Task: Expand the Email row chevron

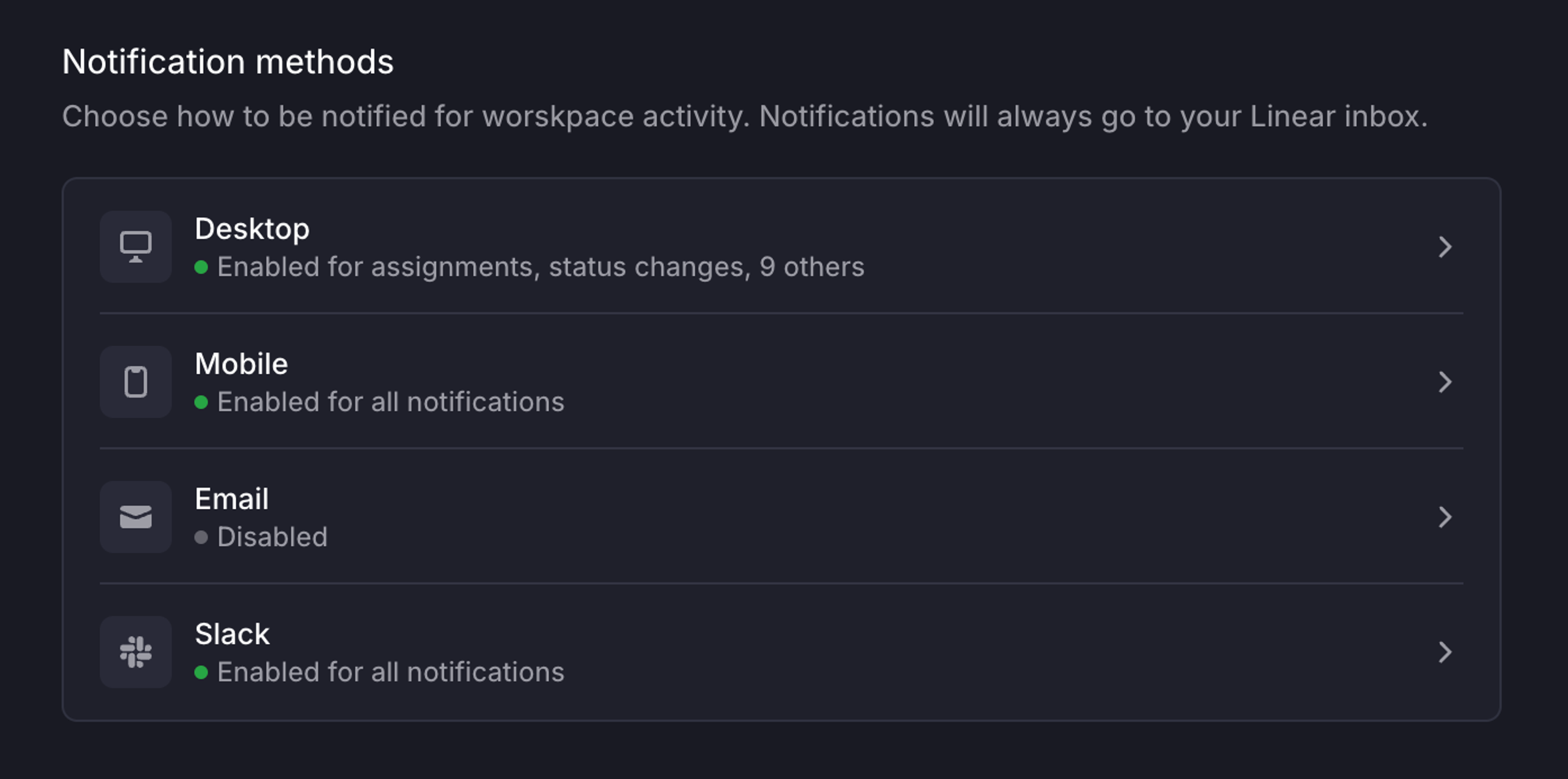Action: tap(1445, 517)
